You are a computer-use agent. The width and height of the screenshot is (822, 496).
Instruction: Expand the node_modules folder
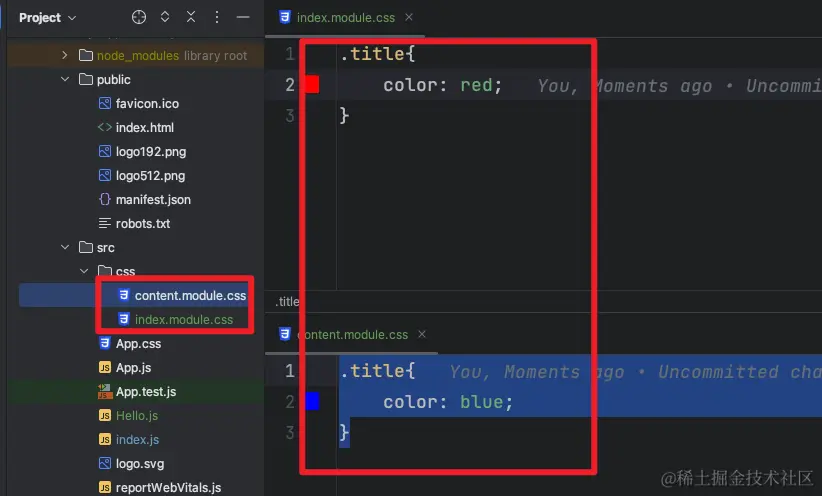pos(64,55)
